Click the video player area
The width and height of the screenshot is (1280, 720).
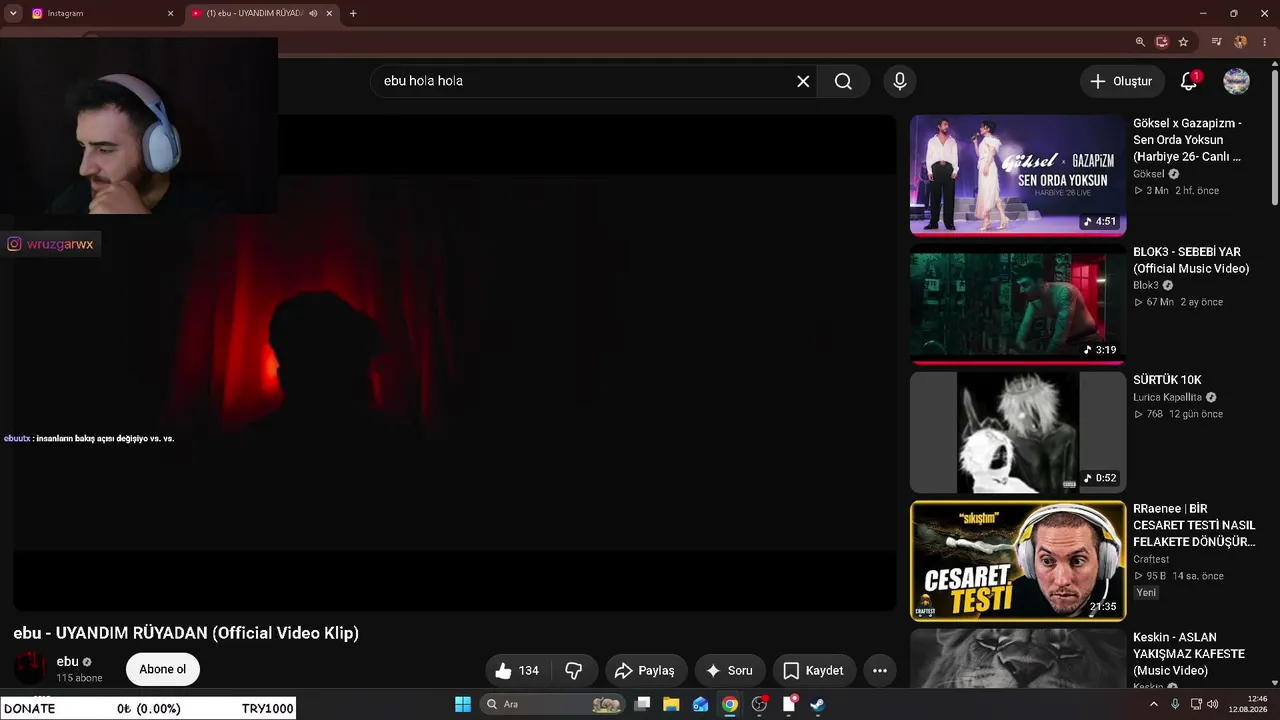pyautogui.click(x=454, y=362)
